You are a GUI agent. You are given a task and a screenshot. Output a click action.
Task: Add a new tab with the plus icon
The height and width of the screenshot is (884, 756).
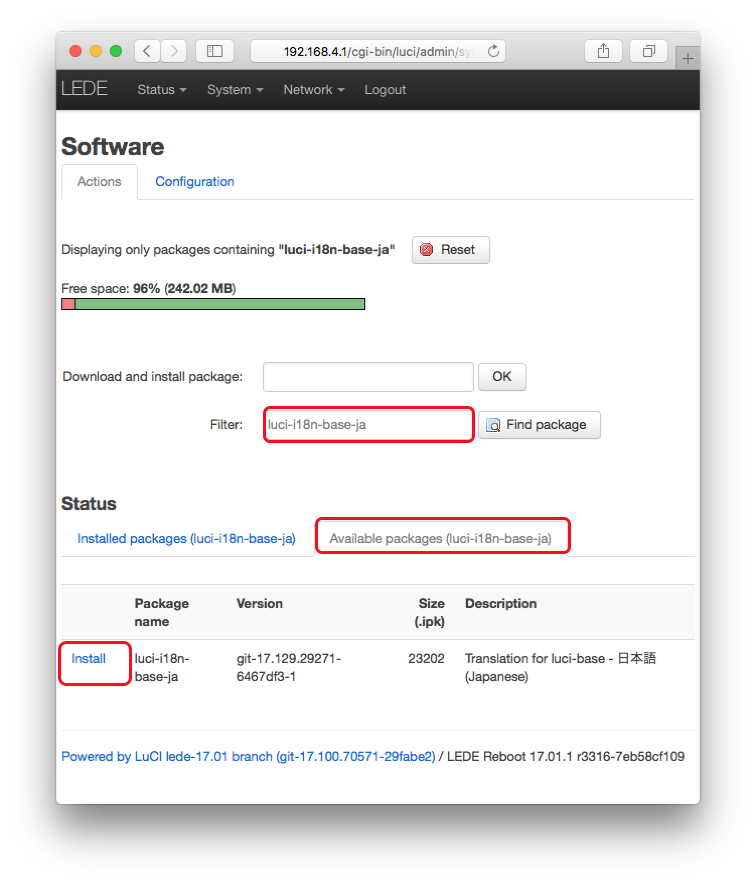(687, 58)
